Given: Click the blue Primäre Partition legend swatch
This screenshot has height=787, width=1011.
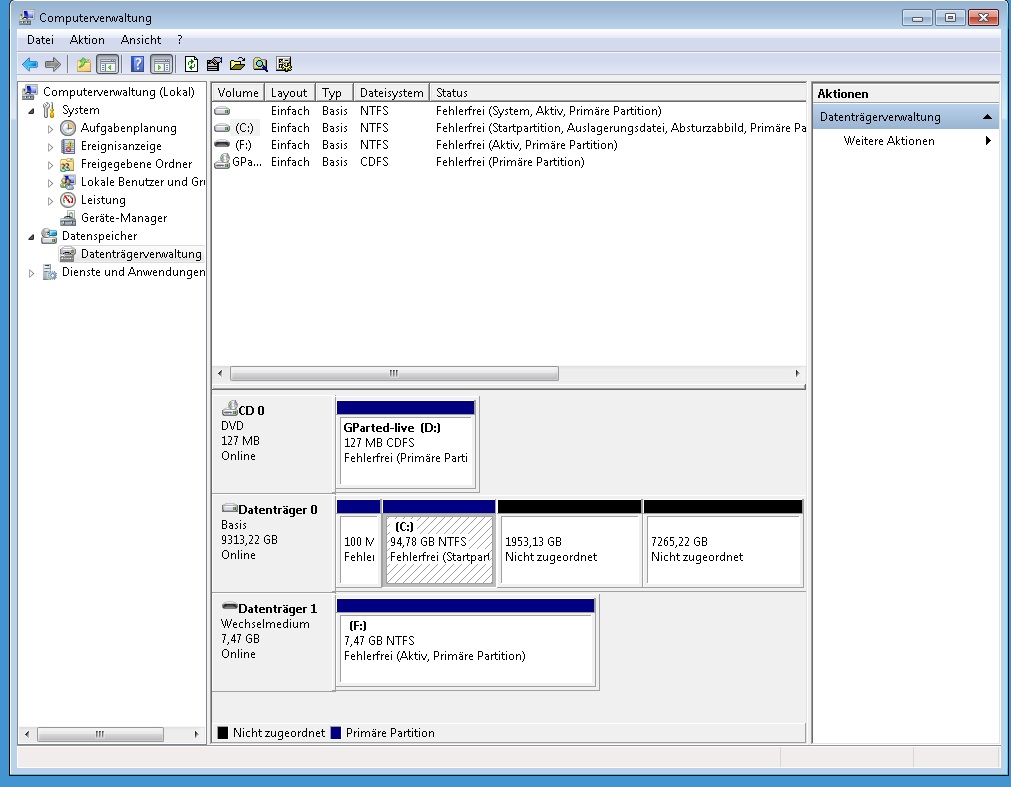Looking at the screenshot, I should pos(335,733).
